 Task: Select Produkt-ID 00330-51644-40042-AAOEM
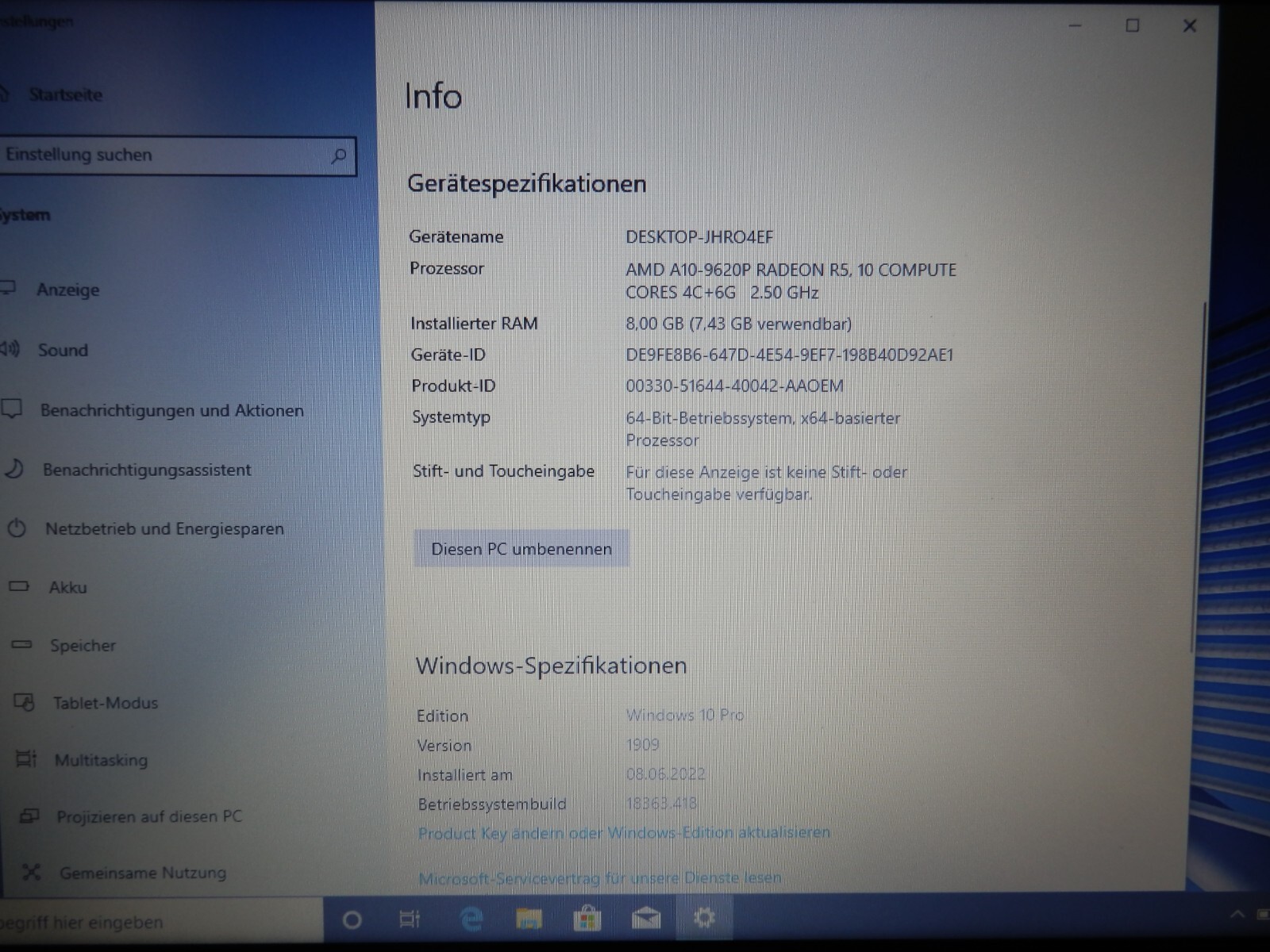734,386
